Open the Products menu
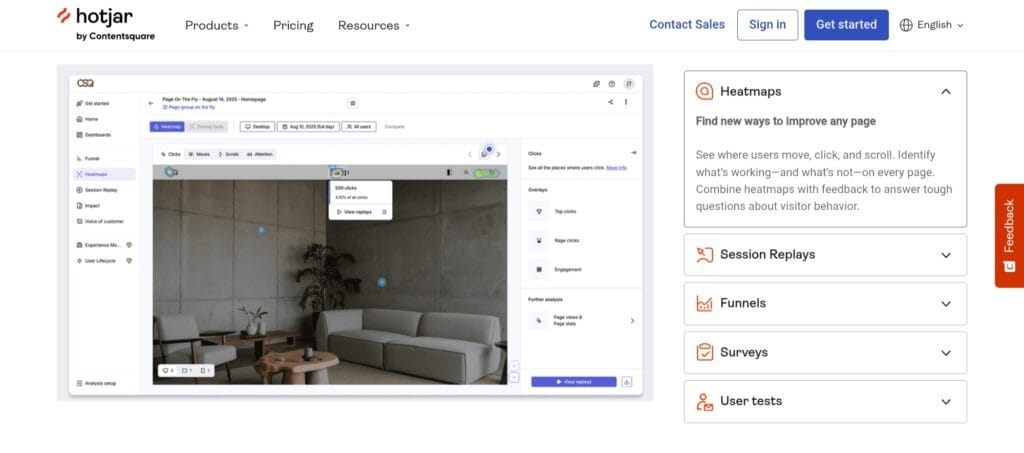Screen dimensions: 1024x453 [217, 25]
